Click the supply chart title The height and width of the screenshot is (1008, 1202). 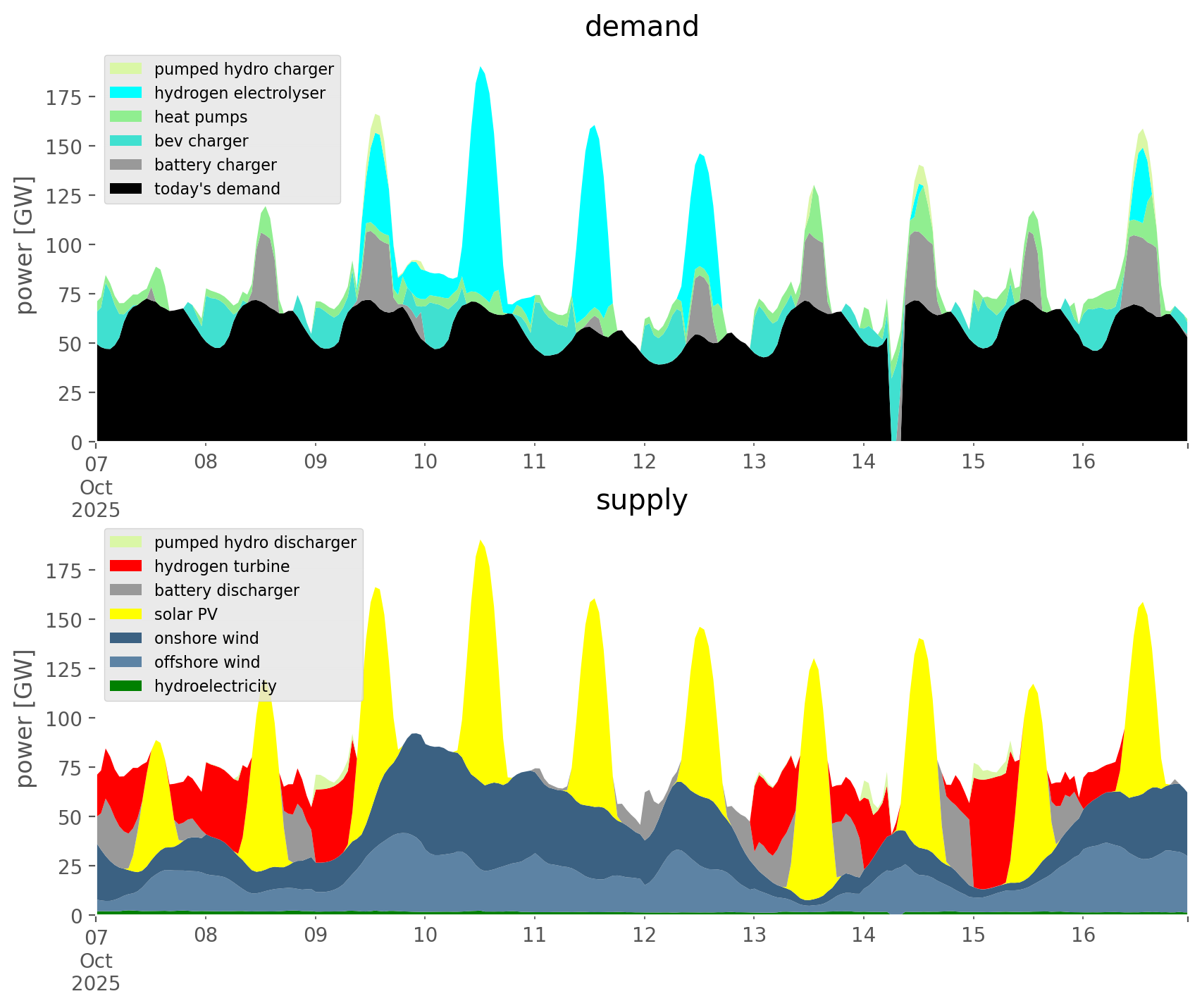point(641,500)
